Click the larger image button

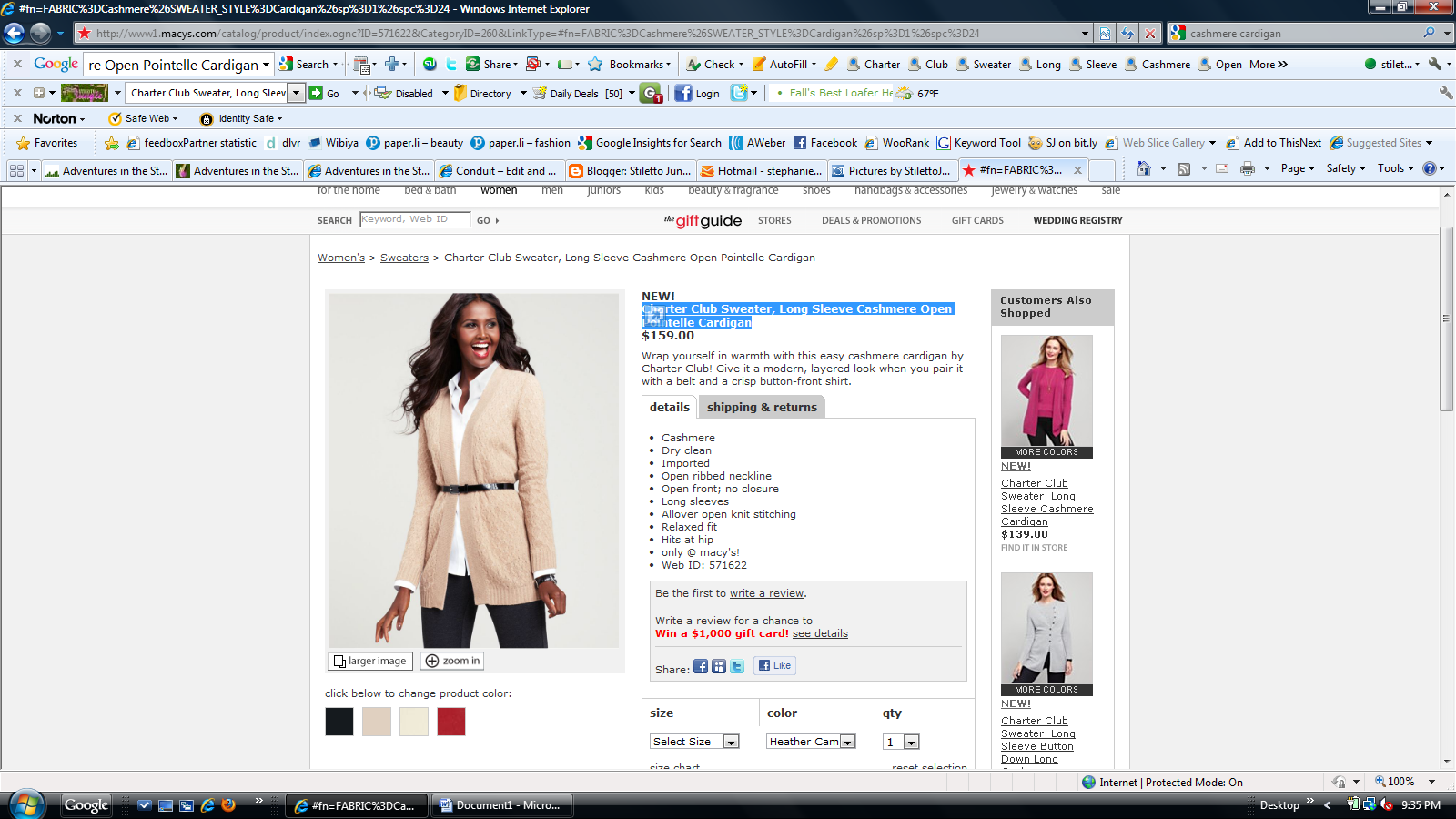coord(370,661)
